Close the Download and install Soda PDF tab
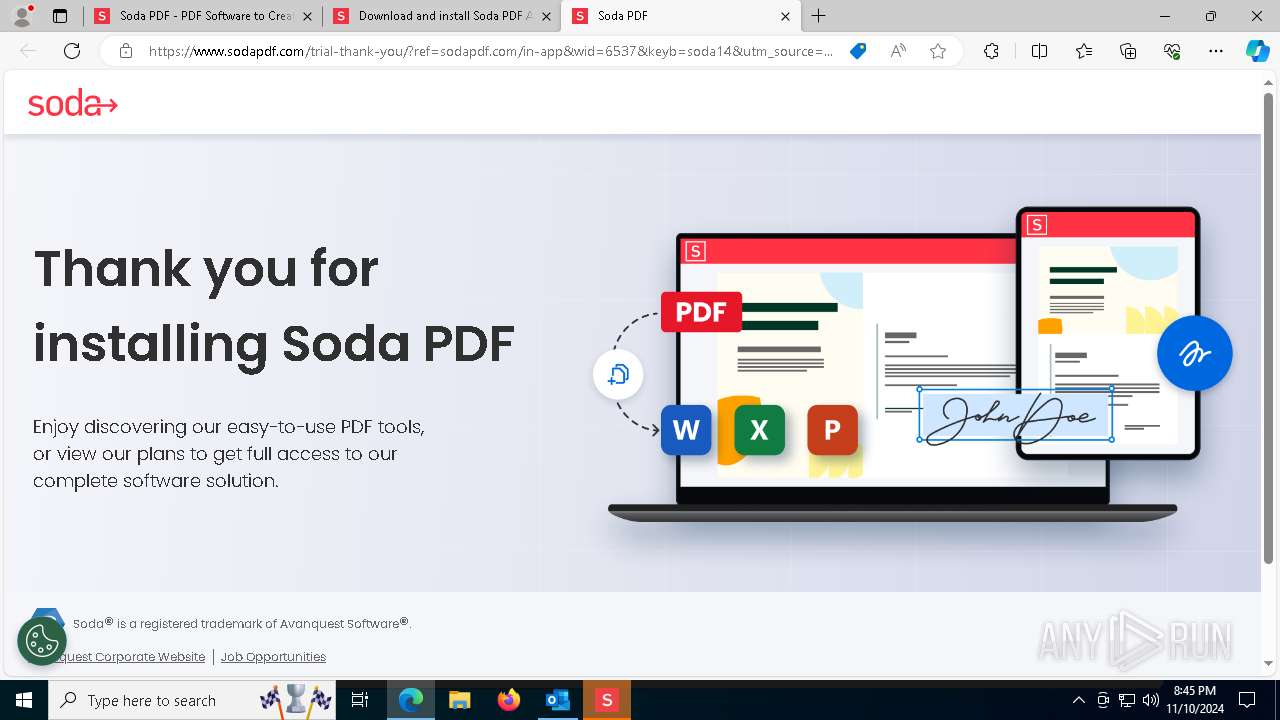The image size is (1280, 720). point(546,16)
